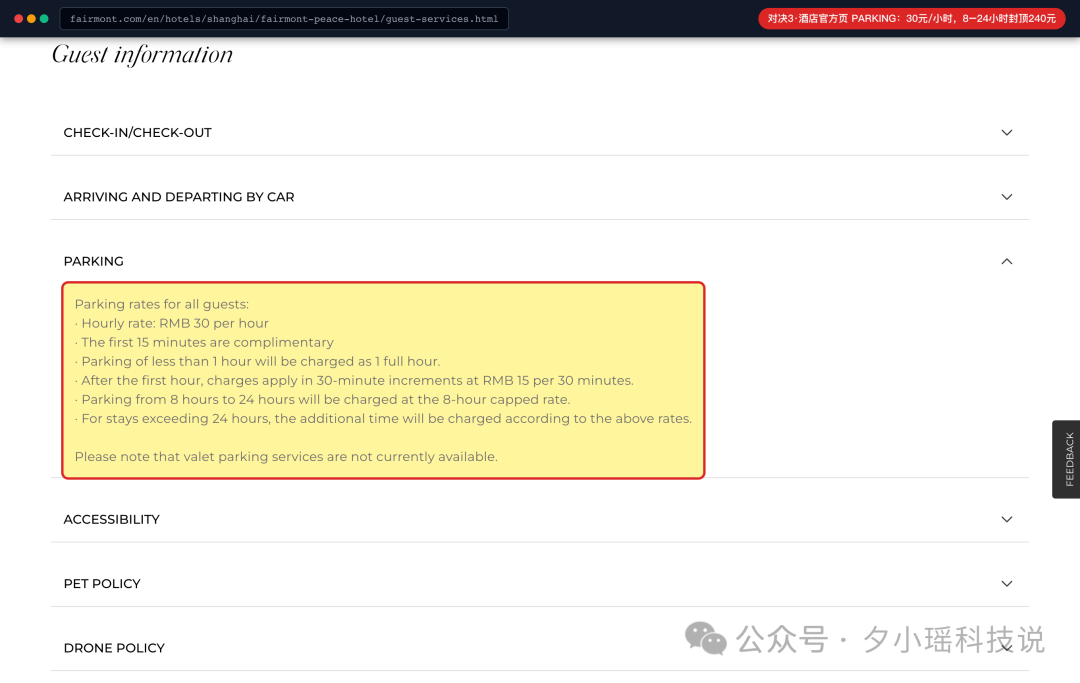
Task: Open the Feedback side tab
Action: click(1067, 459)
